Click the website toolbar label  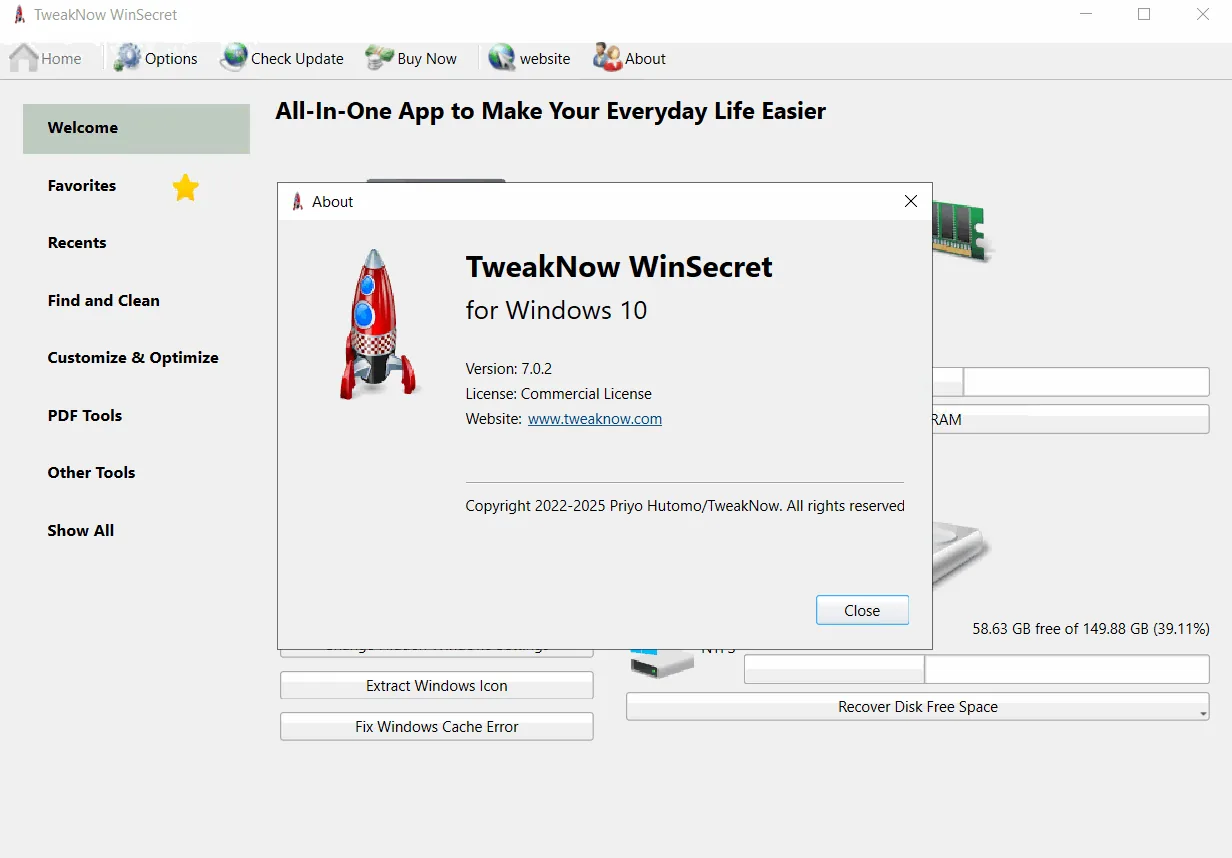point(545,59)
